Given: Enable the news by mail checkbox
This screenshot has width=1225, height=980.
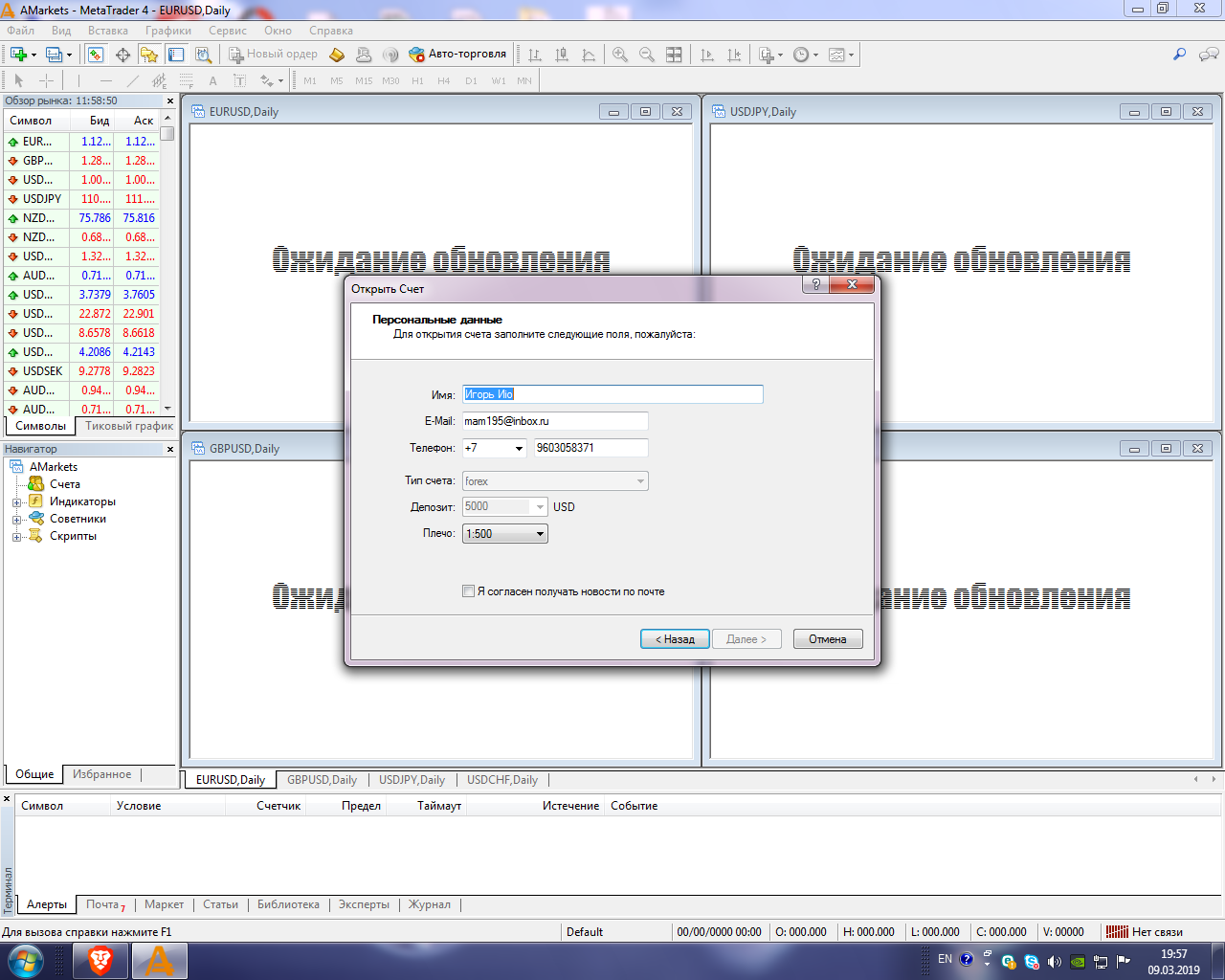Looking at the screenshot, I should point(468,591).
